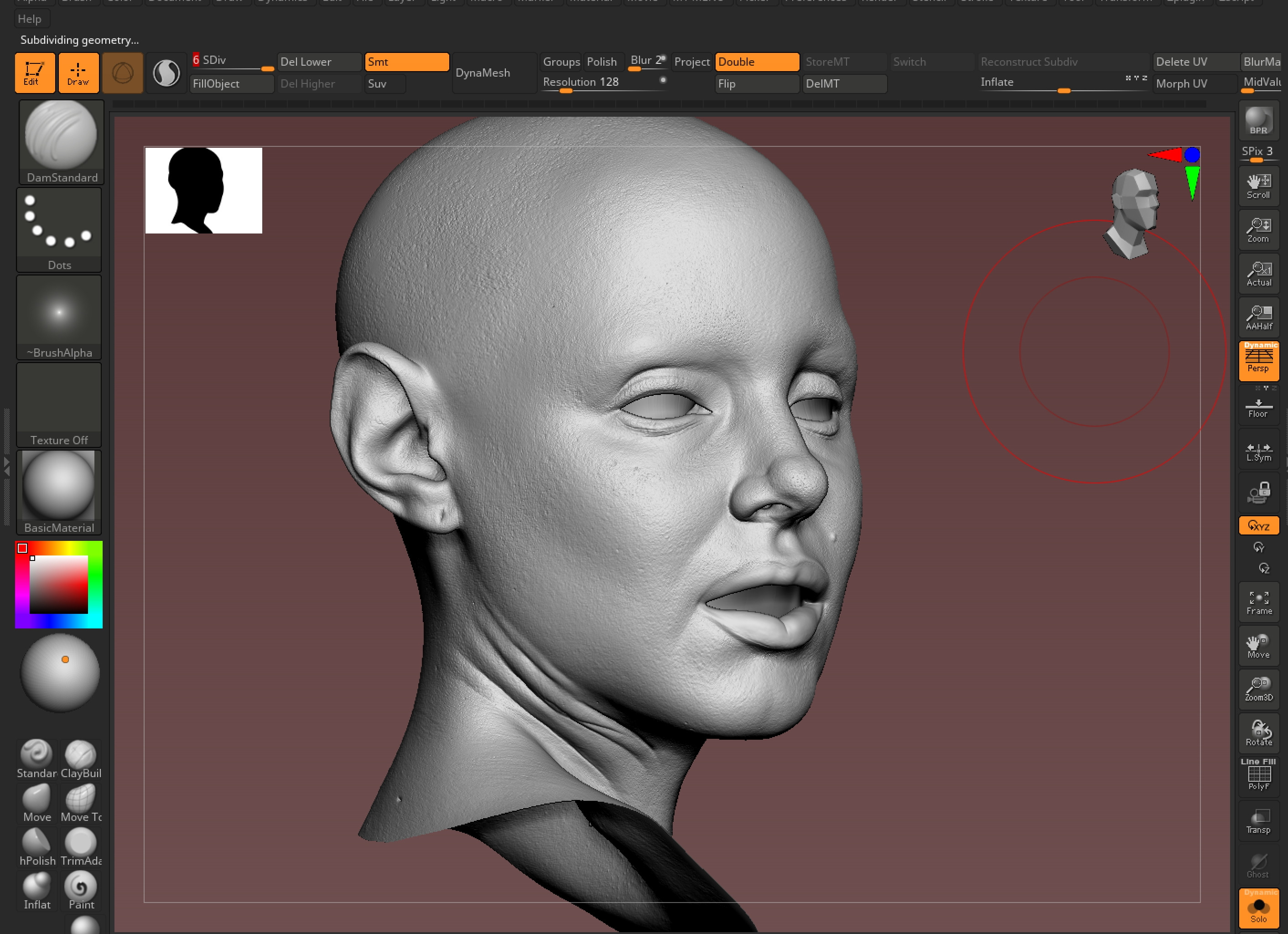Select the TrimAdaptive brush
The image size is (1288, 934).
[x=81, y=846]
